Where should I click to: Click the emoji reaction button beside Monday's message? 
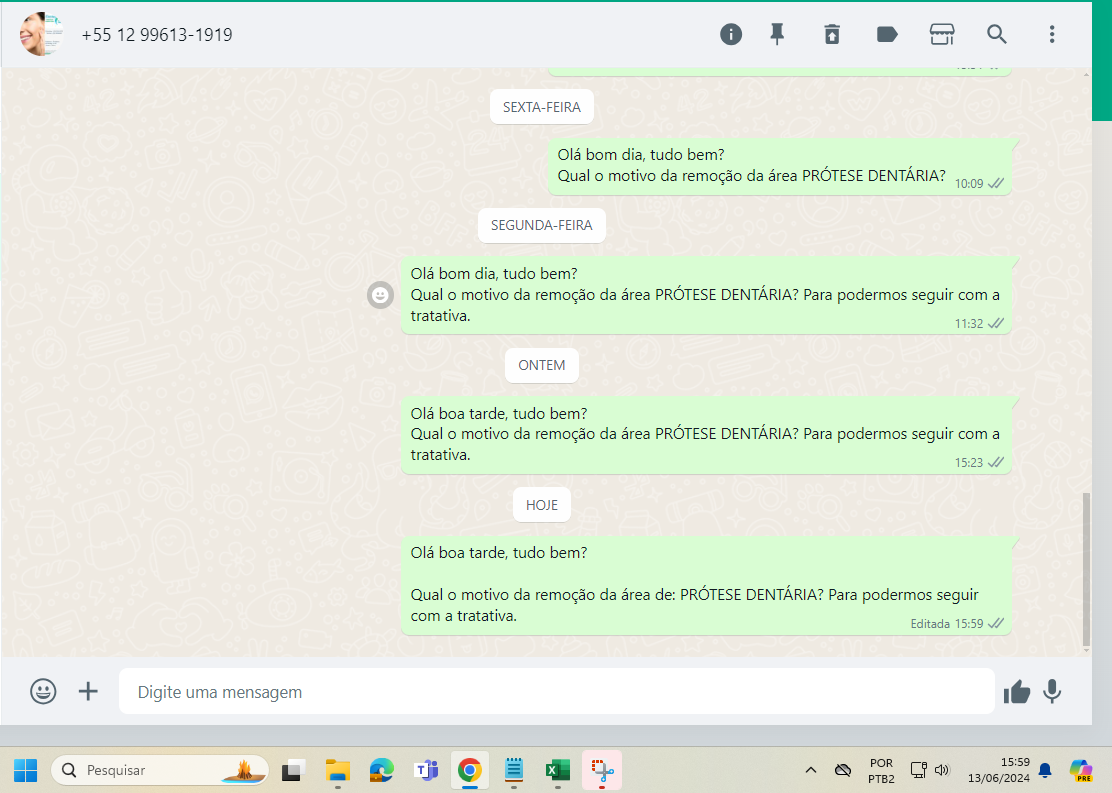[x=380, y=295]
